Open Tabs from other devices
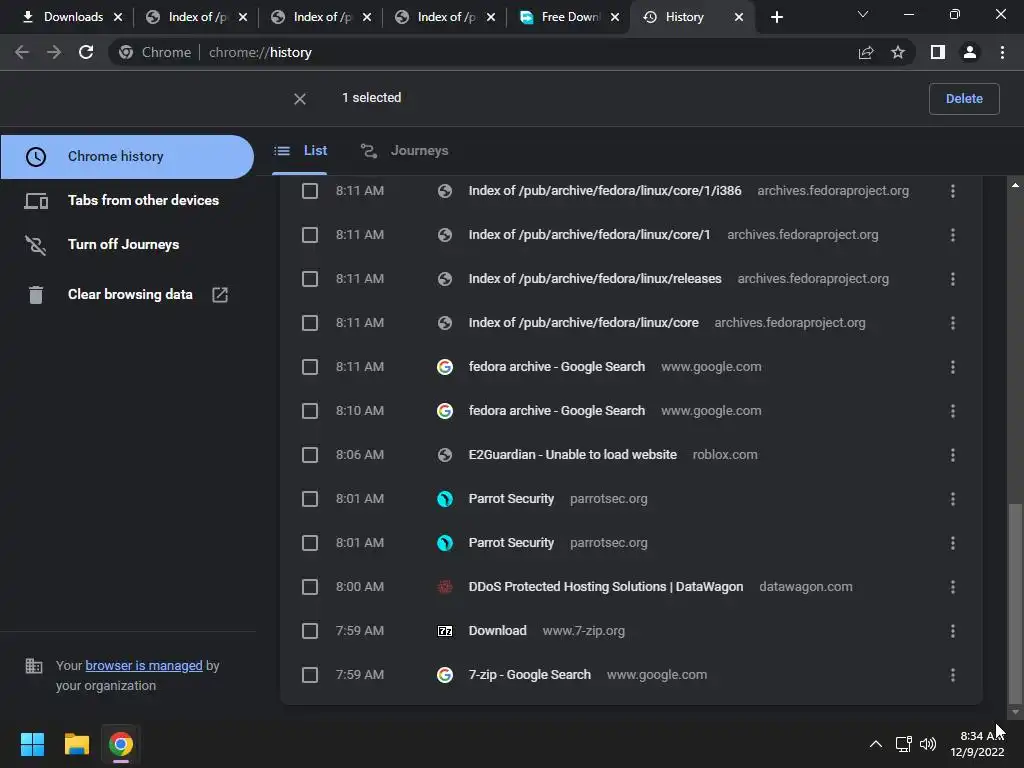This screenshot has height=768, width=1024. 127,200
